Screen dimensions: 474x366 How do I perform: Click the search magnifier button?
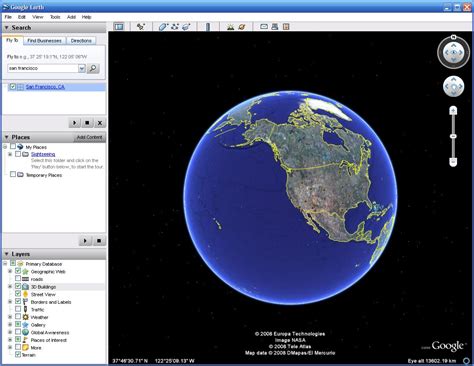tap(93, 68)
